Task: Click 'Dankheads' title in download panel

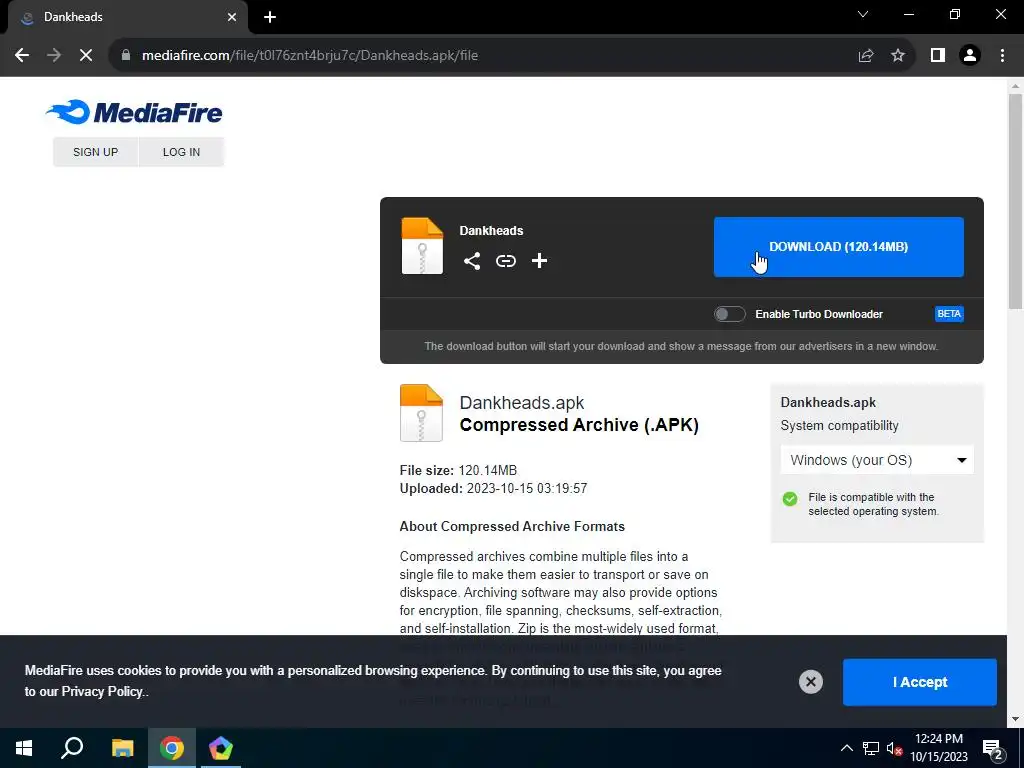Action: 491,231
